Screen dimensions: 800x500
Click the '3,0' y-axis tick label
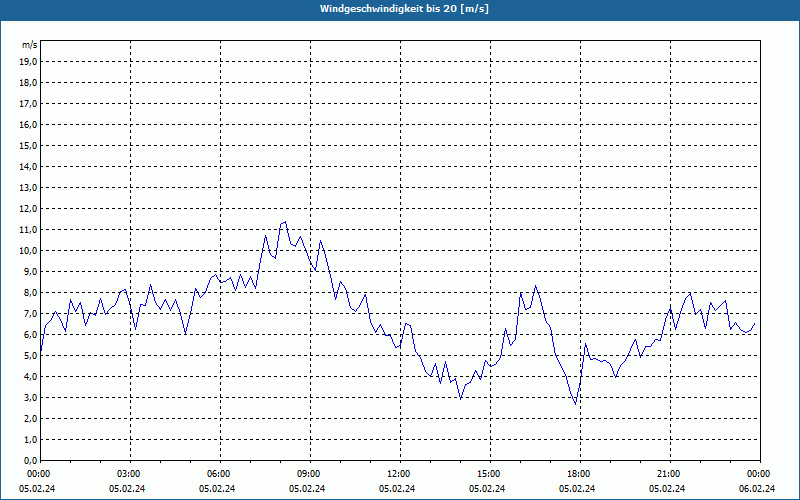click(x=30, y=397)
